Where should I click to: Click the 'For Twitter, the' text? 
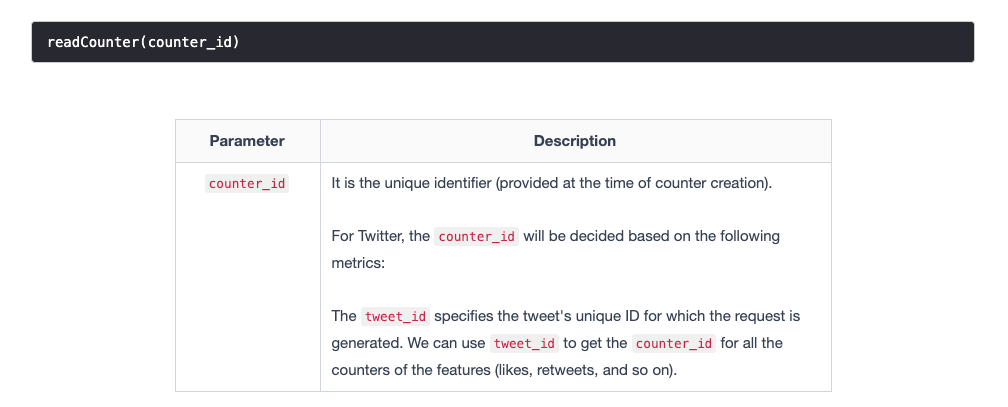click(x=381, y=236)
